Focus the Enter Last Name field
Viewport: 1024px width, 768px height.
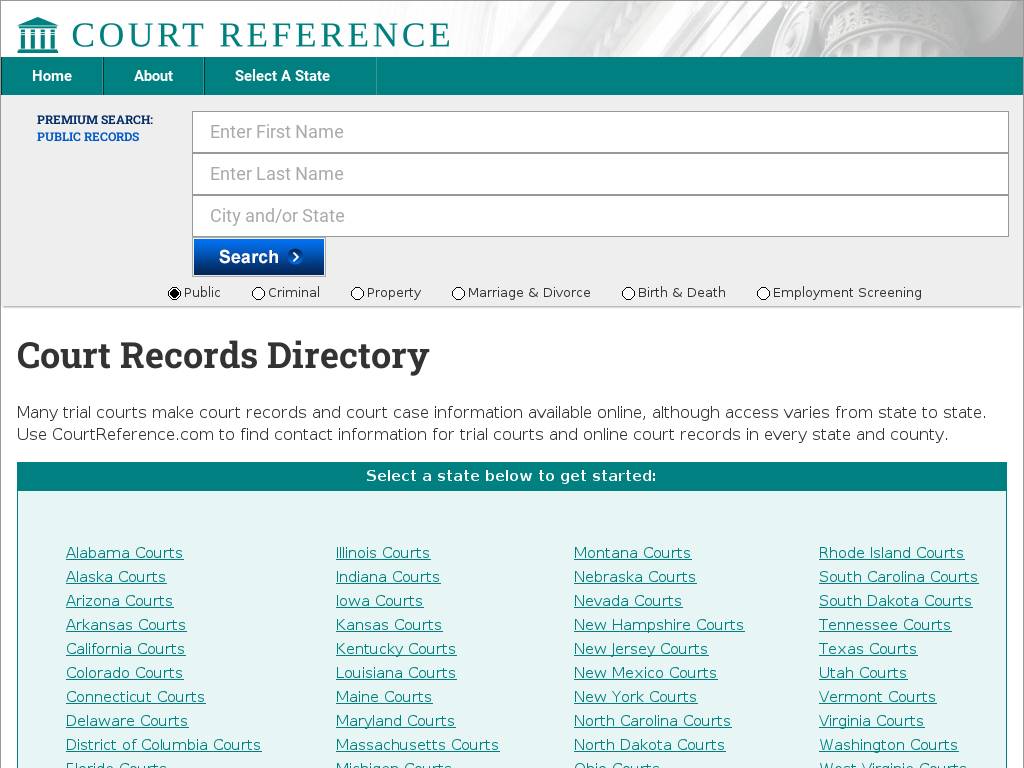600,174
